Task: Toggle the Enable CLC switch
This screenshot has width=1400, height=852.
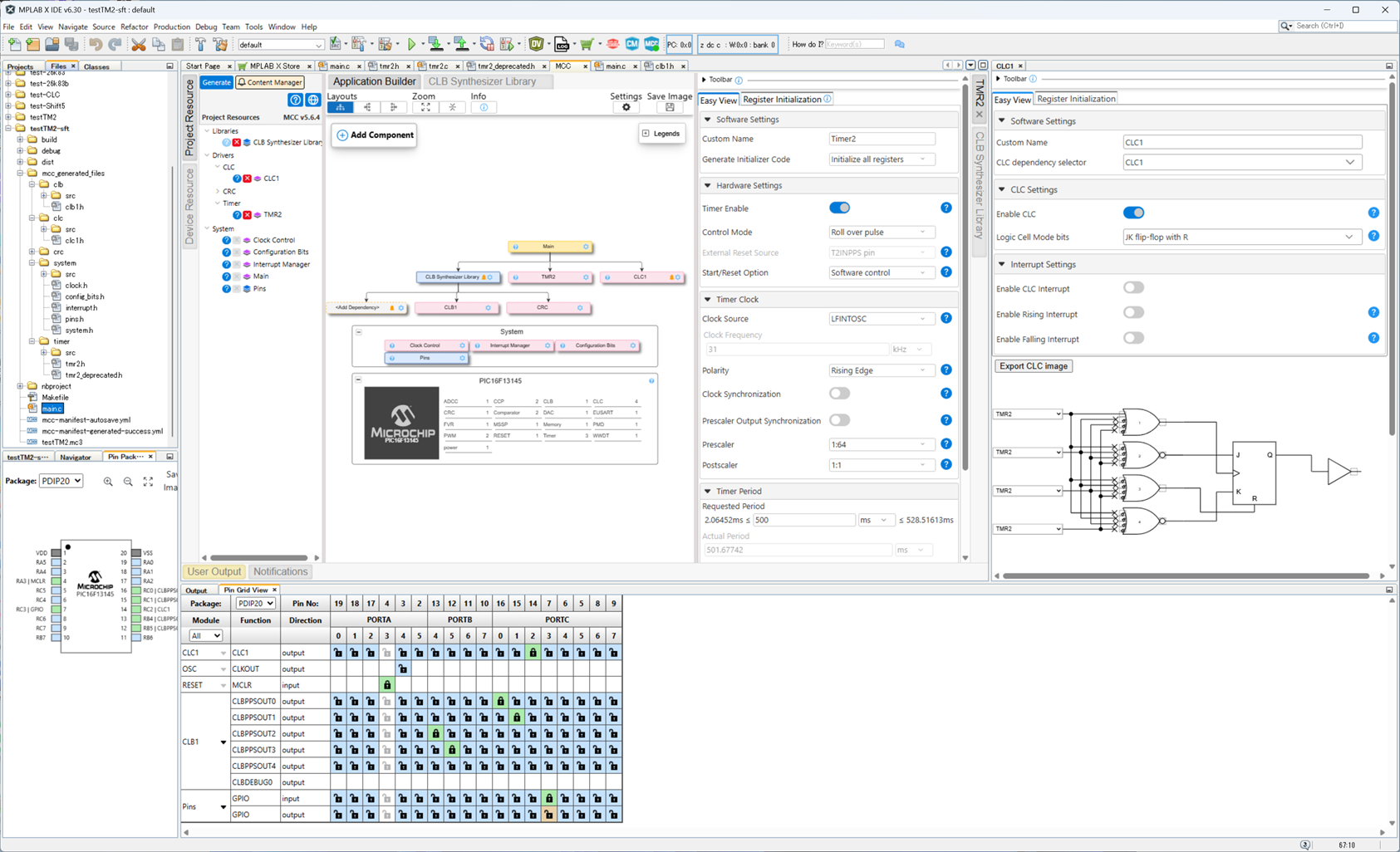Action: click(1133, 213)
